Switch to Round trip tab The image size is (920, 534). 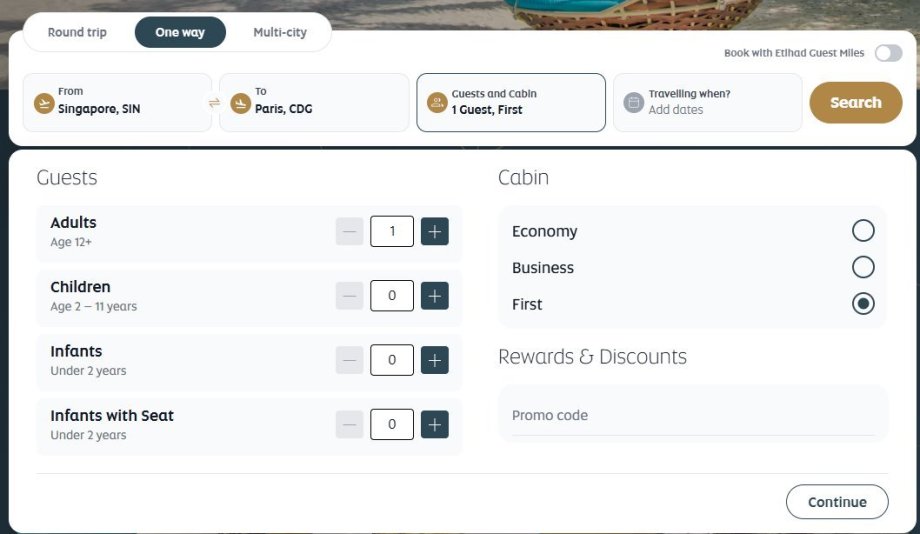pyautogui.click(x=77, y=32)
